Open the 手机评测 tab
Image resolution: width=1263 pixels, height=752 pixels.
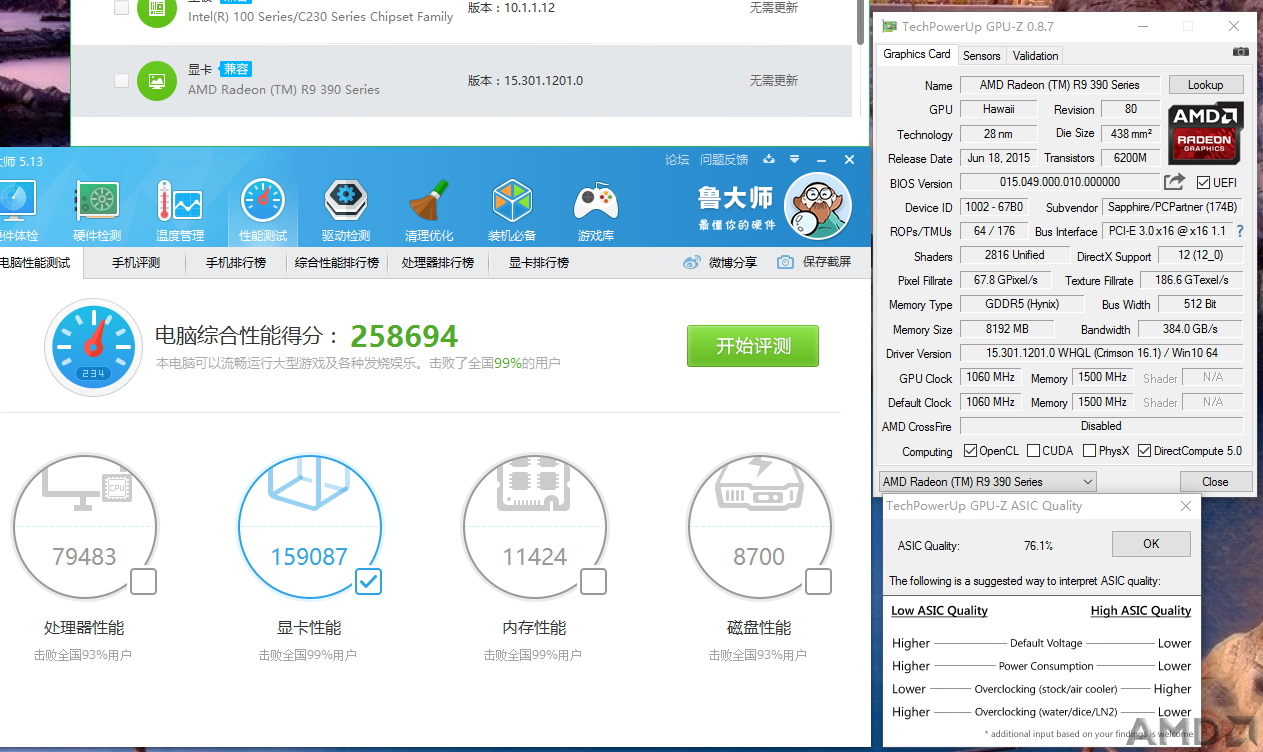136,262
